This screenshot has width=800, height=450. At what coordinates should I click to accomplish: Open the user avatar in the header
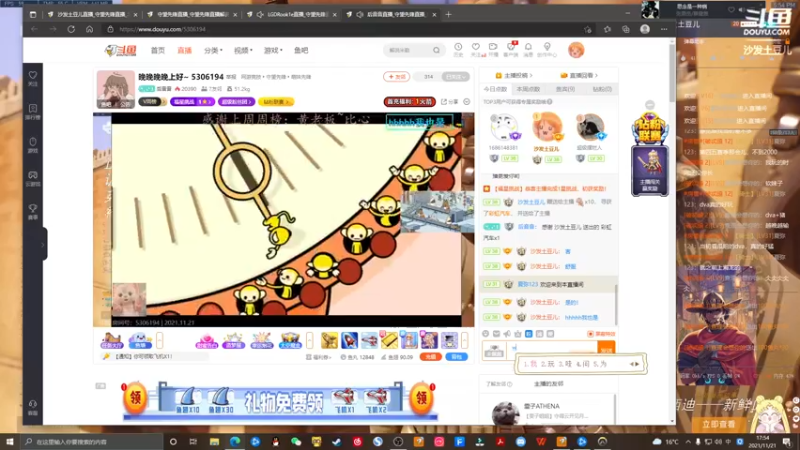pyautogui.click(x=576, y=50)
